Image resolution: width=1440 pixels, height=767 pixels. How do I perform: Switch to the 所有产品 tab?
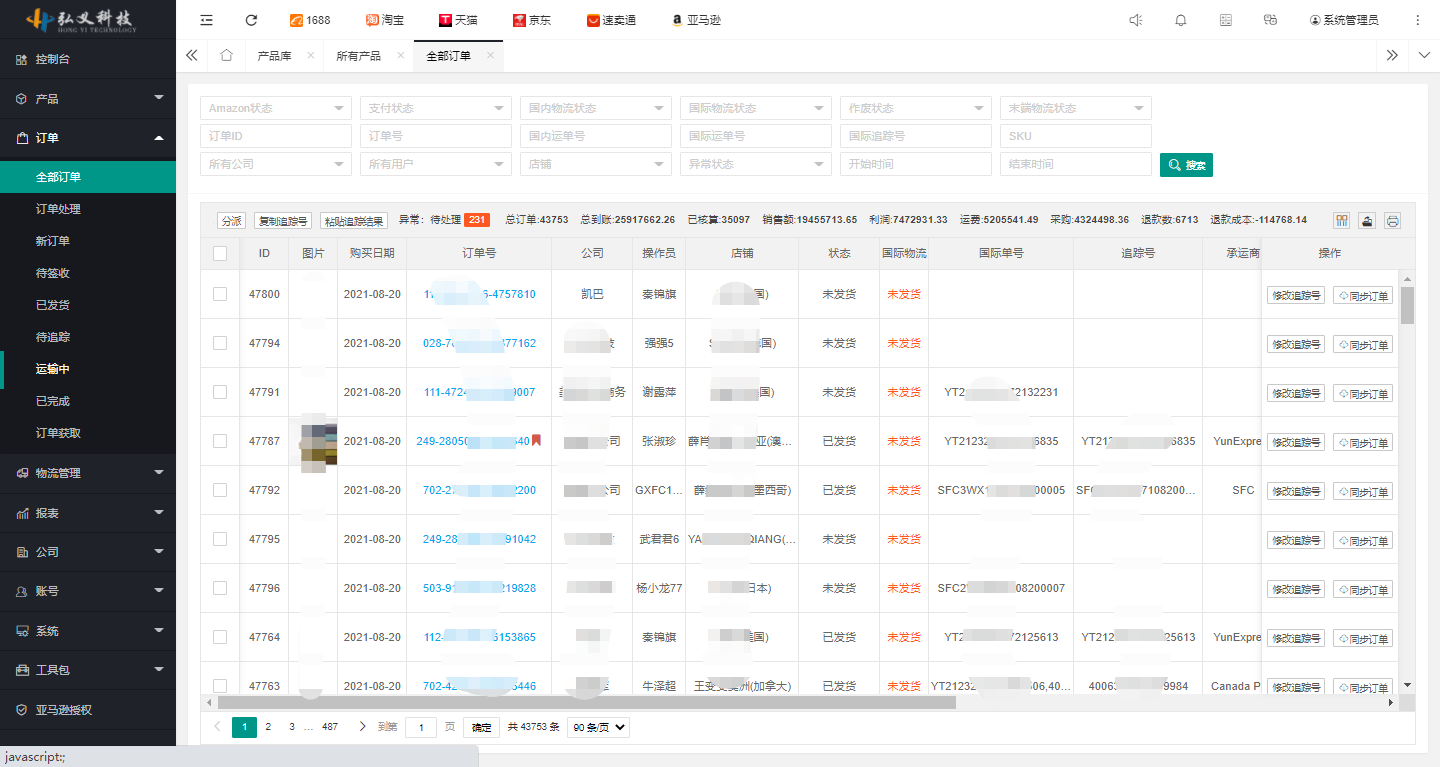coord(358,56)
